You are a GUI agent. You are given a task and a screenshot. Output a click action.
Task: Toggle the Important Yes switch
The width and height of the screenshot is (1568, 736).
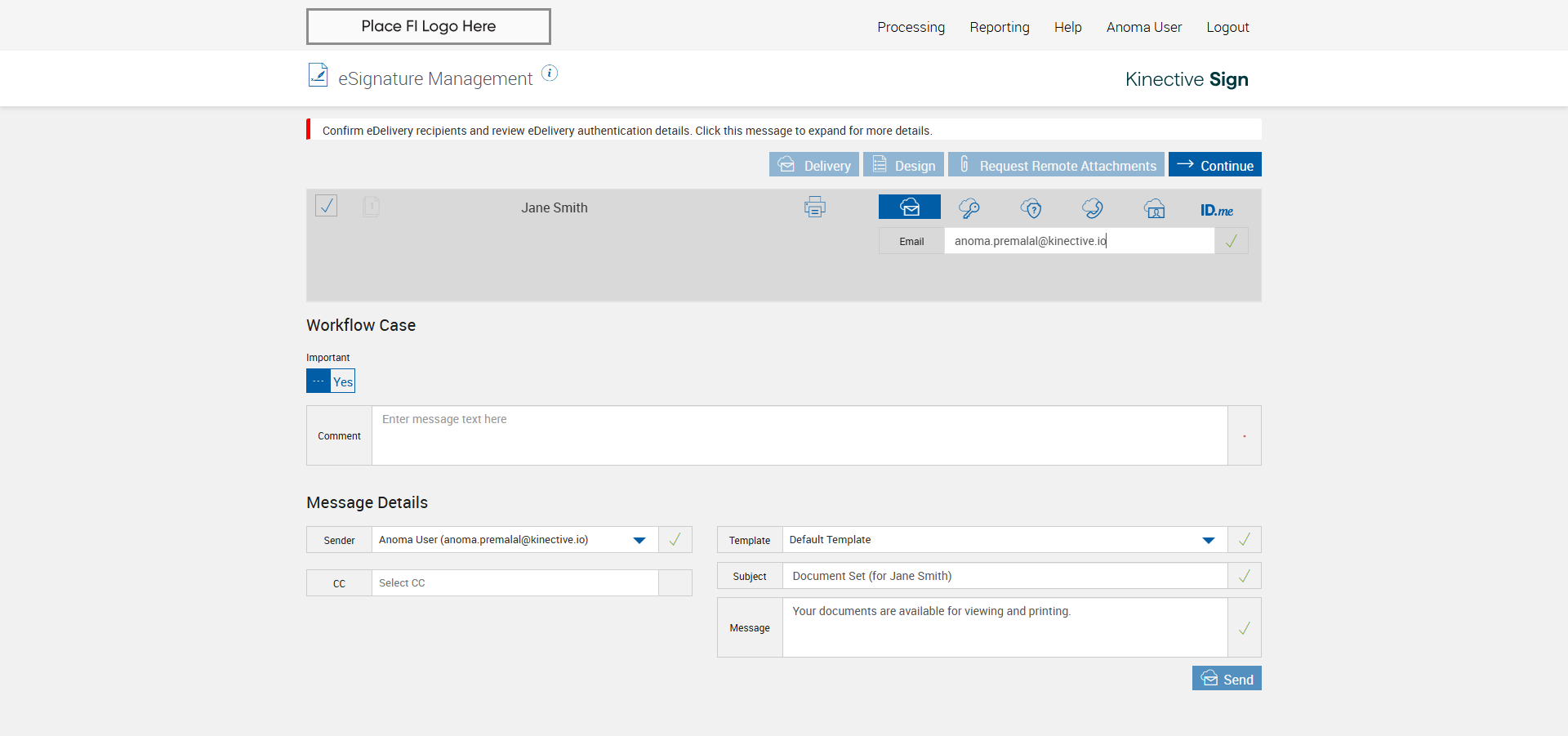pos(331,381)
